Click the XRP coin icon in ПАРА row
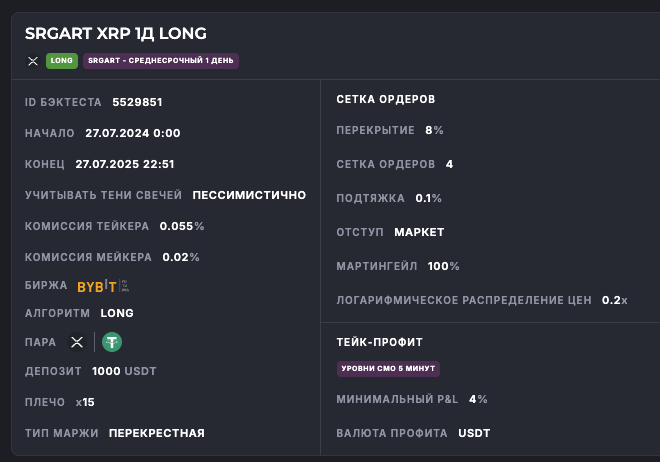660x462 pixels. coord(76,342)
